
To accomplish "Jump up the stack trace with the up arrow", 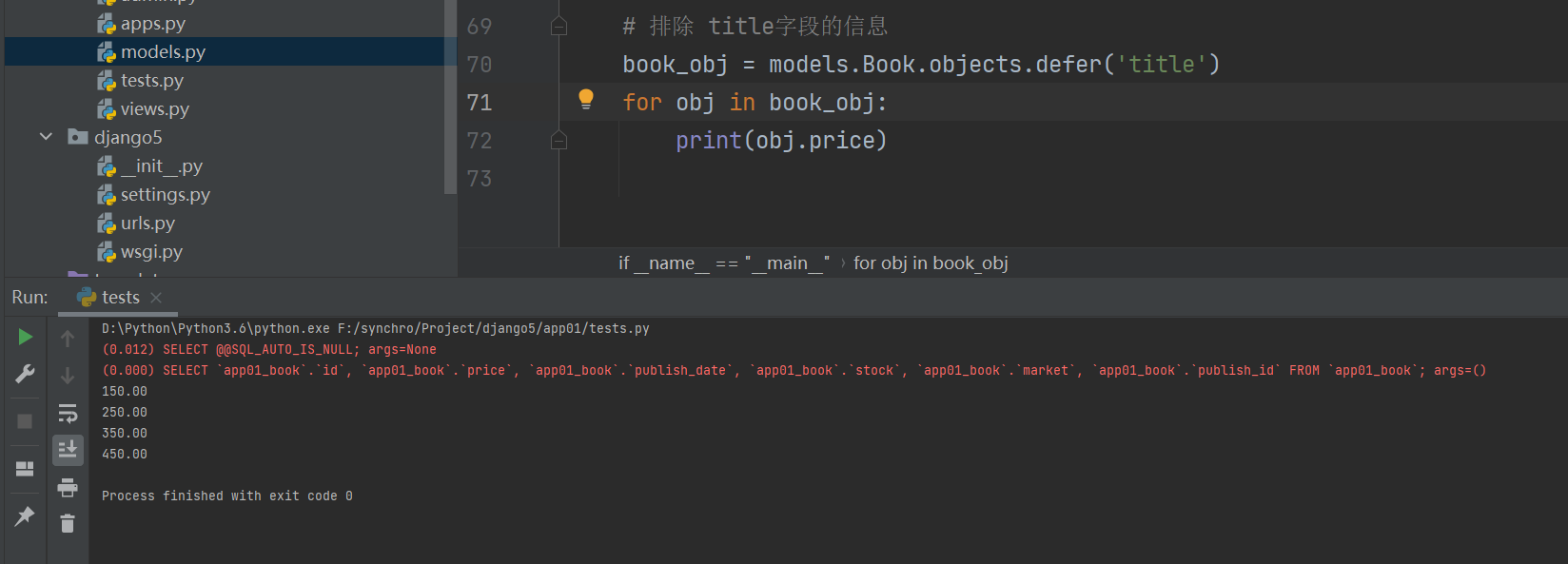I will [x=68, y=339].
